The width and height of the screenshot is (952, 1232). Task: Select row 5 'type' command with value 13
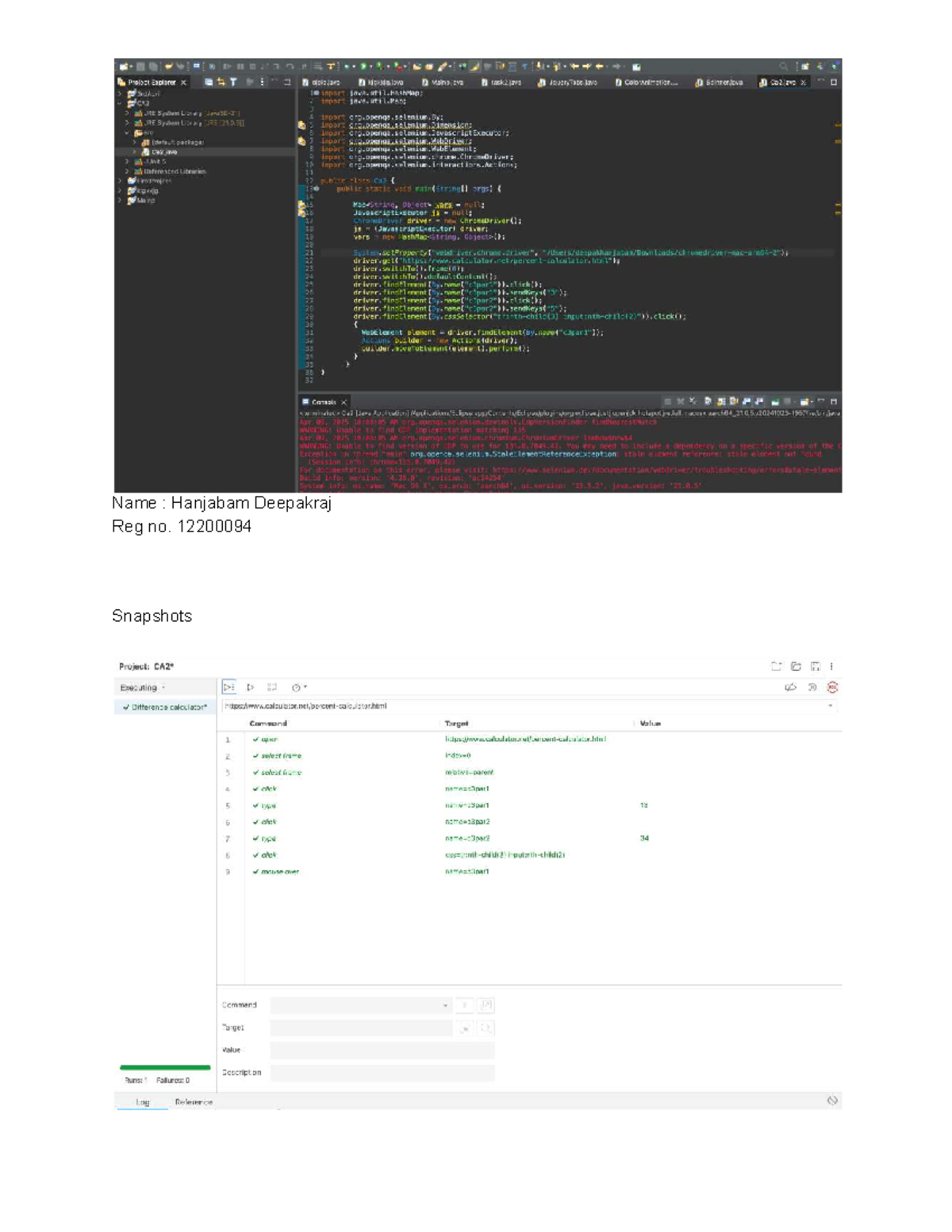[529, 805]
